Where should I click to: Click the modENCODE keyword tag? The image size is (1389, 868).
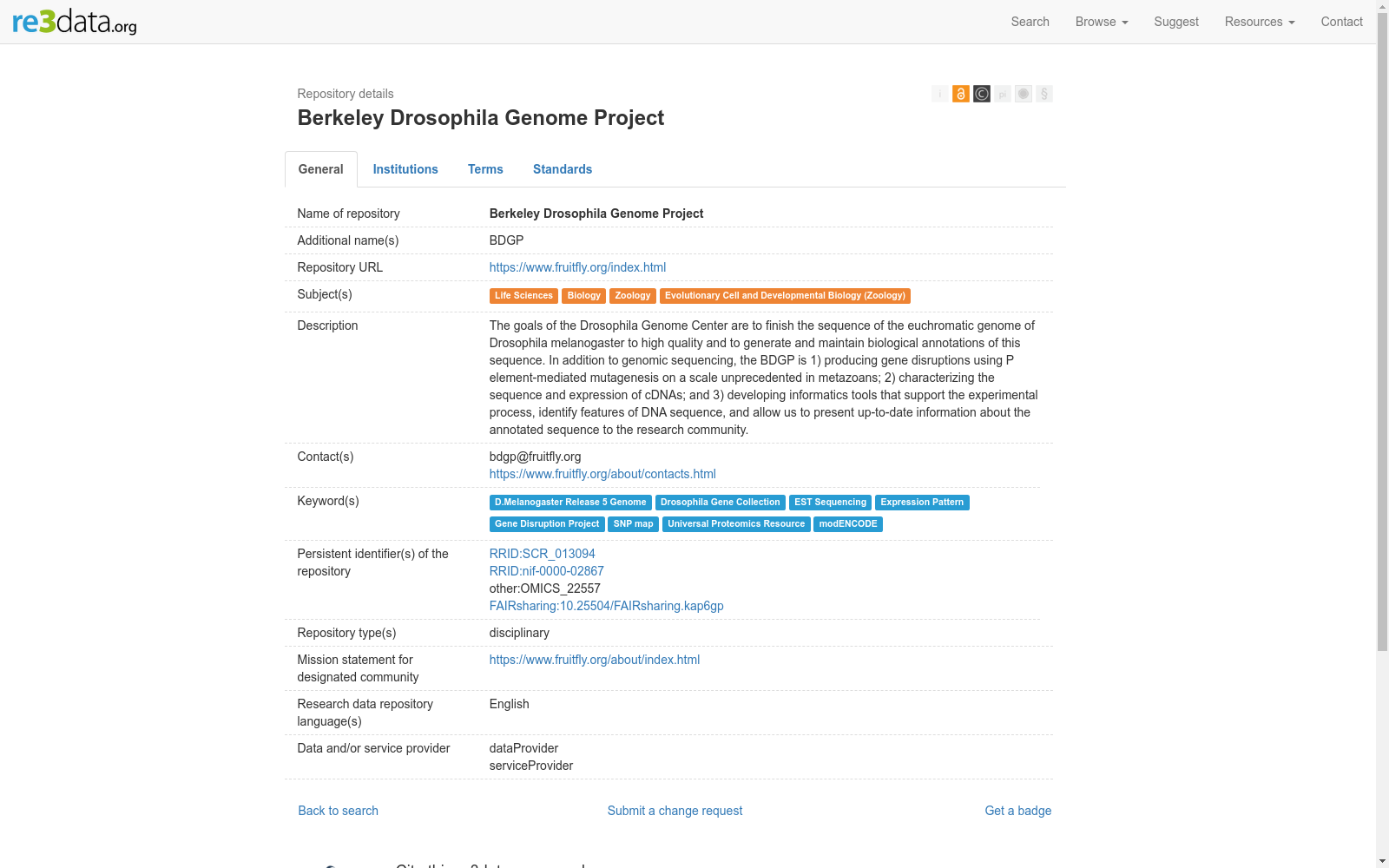pos(848,524)
